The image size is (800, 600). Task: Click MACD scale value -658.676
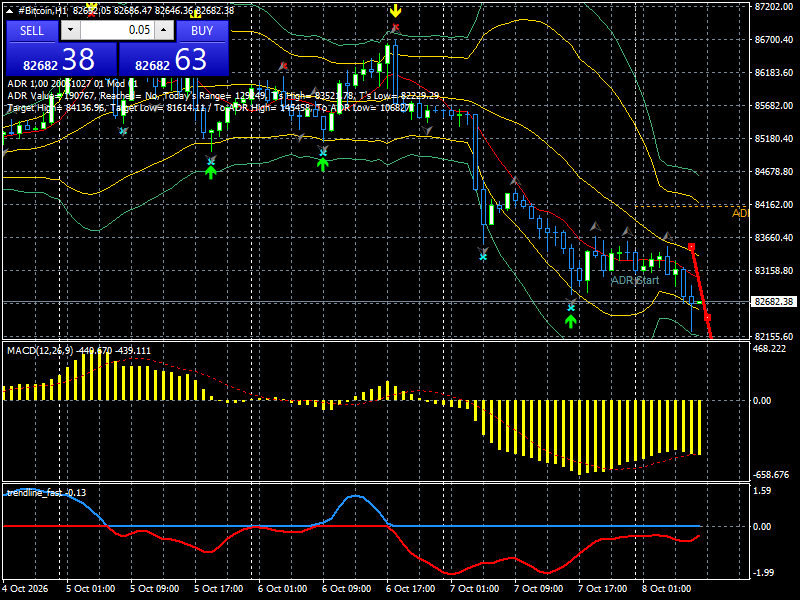[771, 474]
